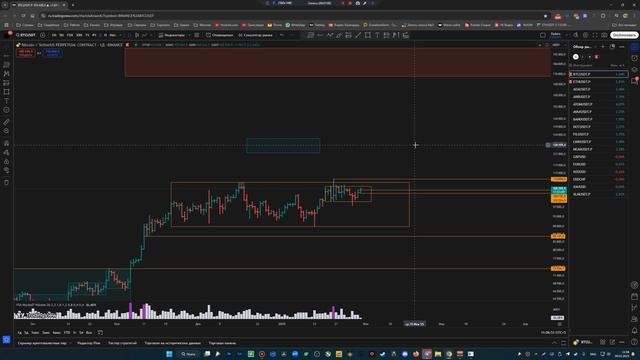Image resolution: width=640 pixels, height=360 pixels.
Task: Open indicator templates grid icon
Action: pos(197,35)
